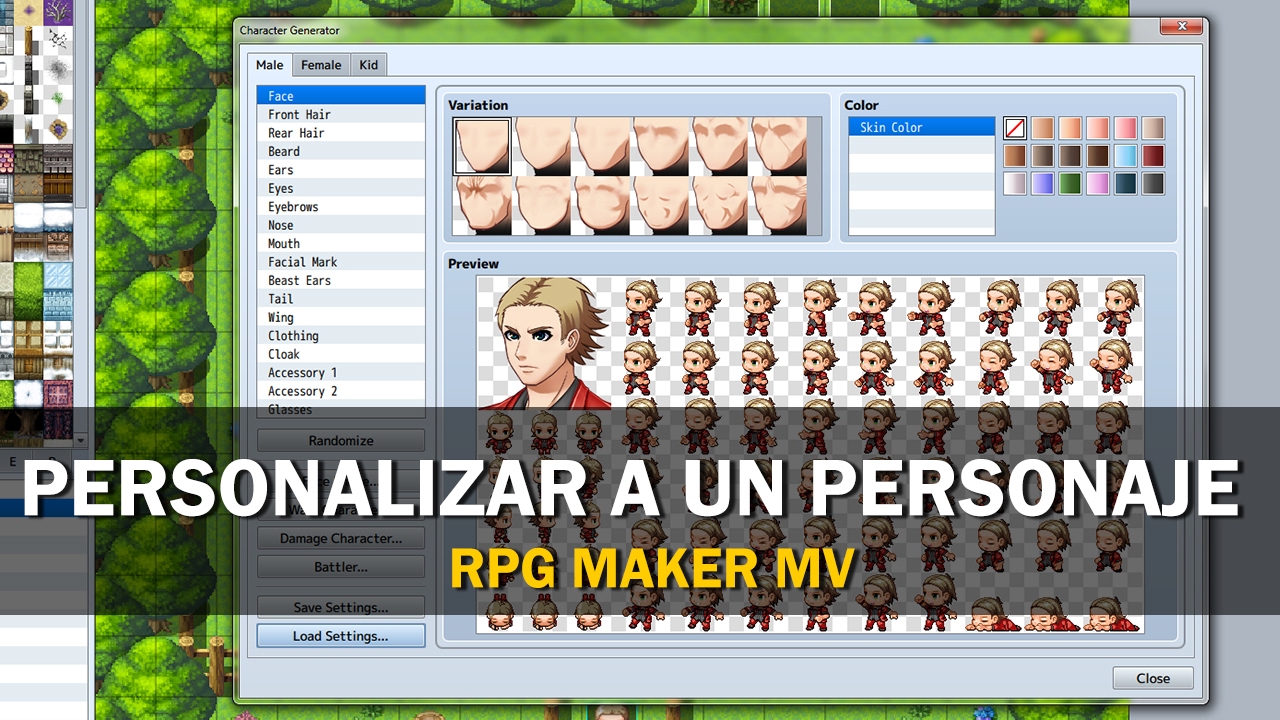Pick the no-color swatch with red slash
The height and width of the screenshot is (720, 1280).
coord(1015,128)
